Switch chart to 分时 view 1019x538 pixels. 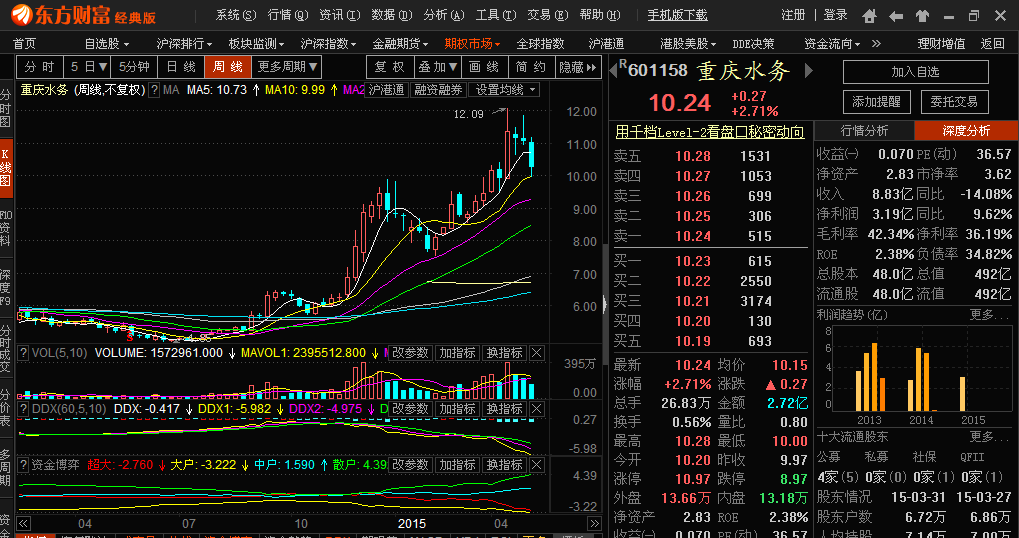pos(40,67)
